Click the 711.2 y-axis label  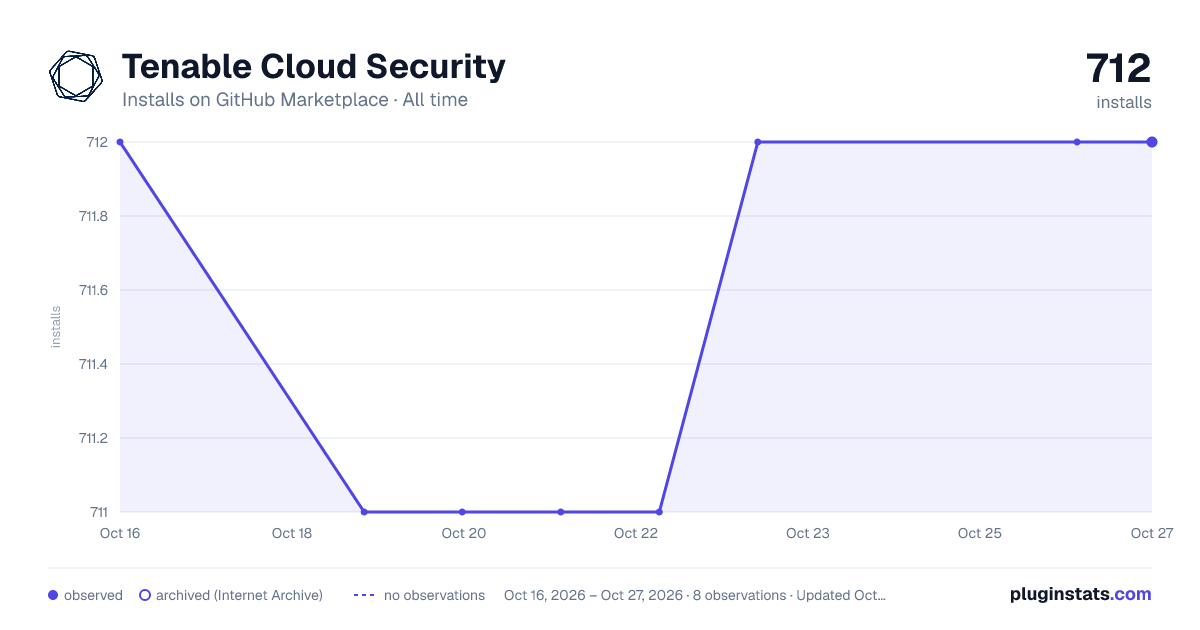[93, 438]
